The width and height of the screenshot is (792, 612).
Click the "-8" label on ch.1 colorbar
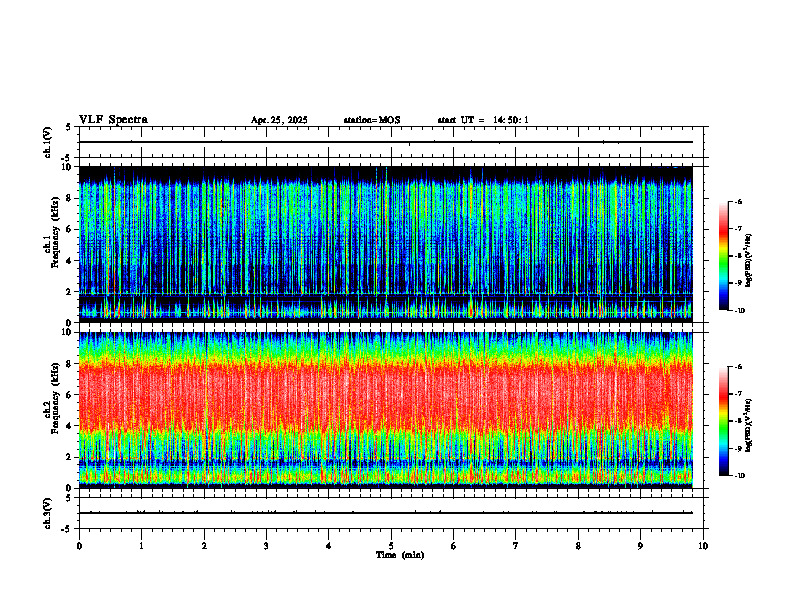738,256
